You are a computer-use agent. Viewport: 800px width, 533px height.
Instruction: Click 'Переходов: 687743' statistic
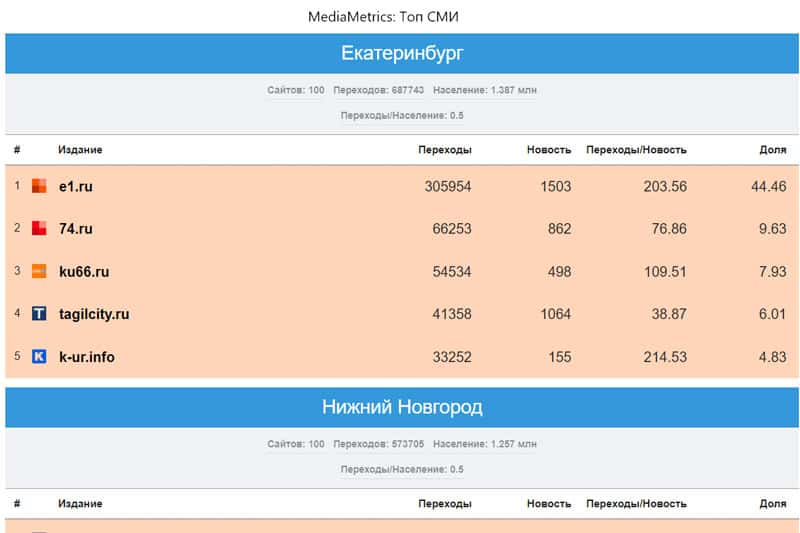pos(379,90)
